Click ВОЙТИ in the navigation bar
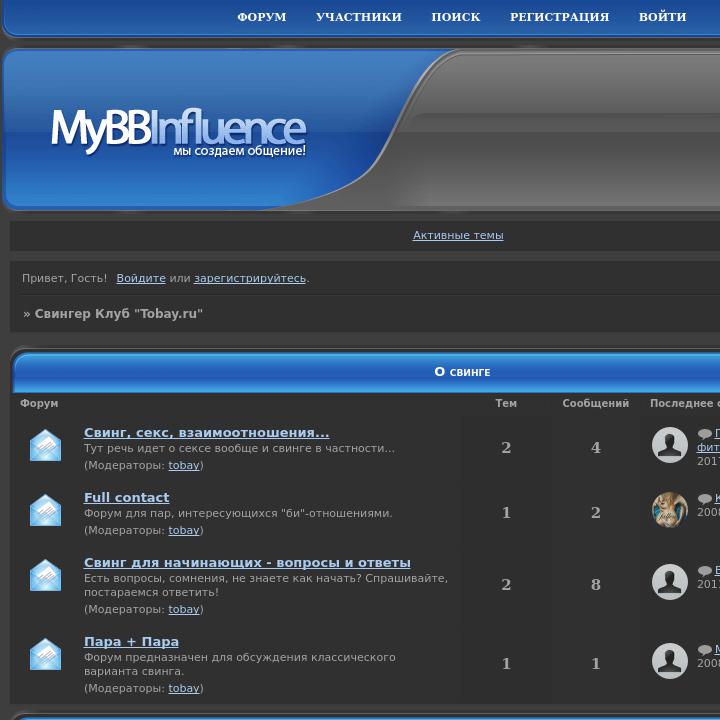720x720 pixels. point(662,17)
